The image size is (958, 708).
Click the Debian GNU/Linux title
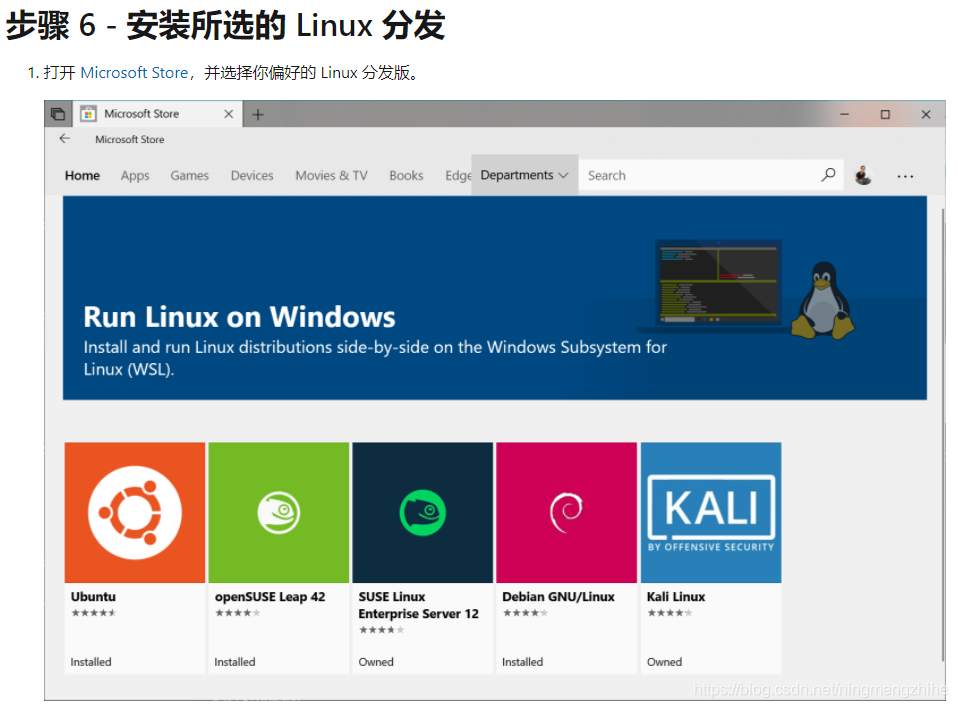[x=558, y=597]
